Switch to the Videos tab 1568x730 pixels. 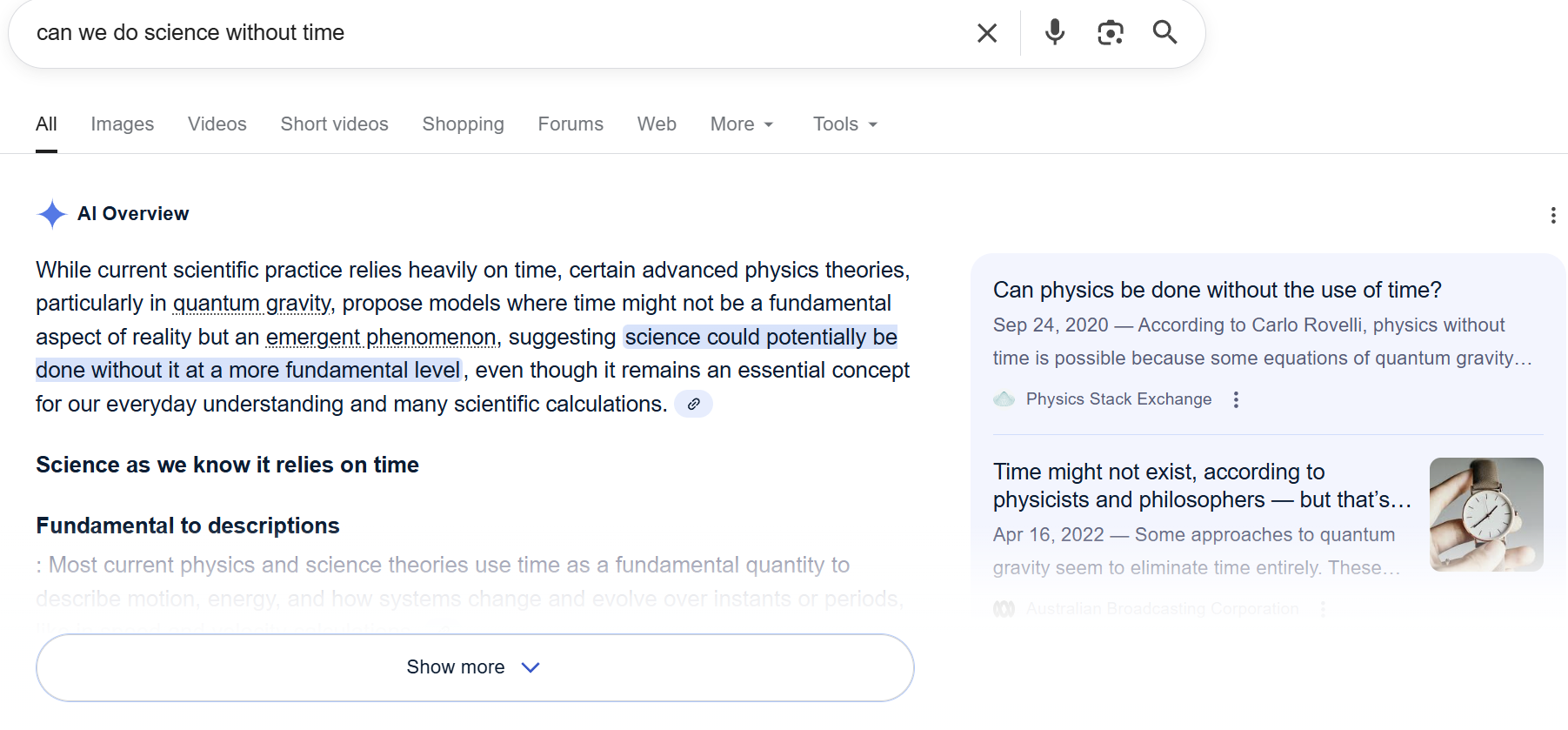point(217,124)
